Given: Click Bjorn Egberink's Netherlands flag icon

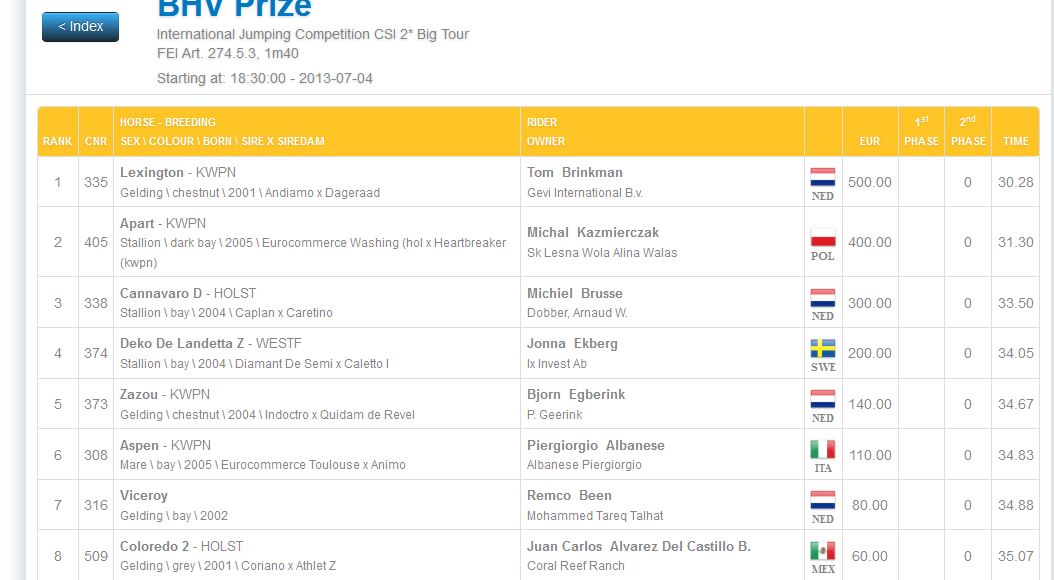Looking at the screenshot, I should coord(823,399).
